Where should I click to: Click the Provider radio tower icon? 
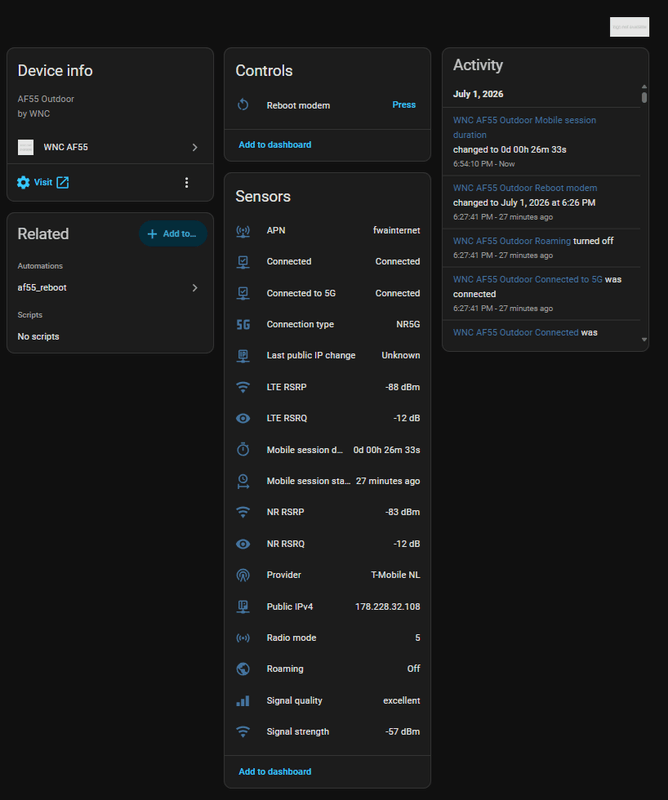243,576
